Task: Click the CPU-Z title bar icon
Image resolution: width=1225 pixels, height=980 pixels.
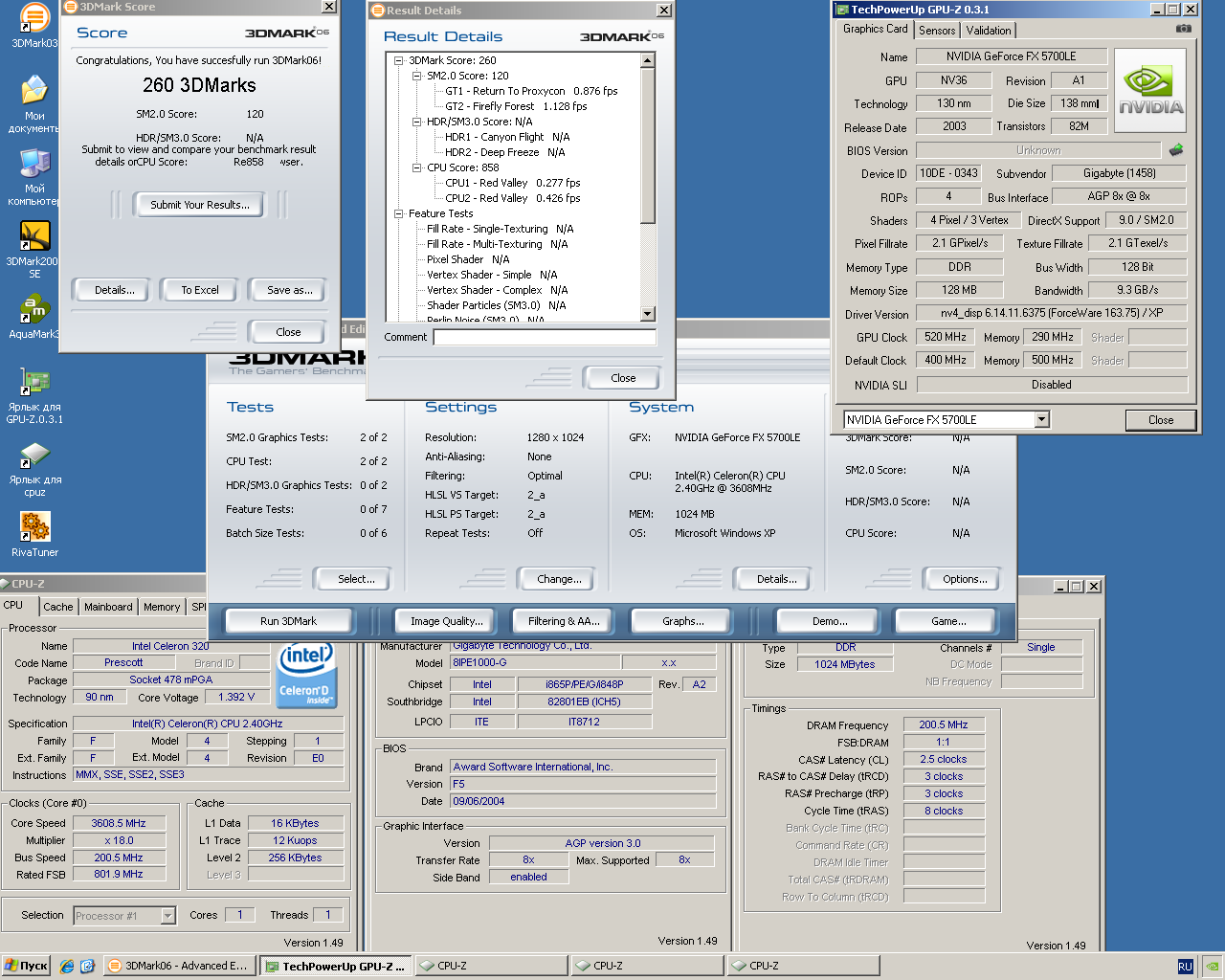Action: 5,583
